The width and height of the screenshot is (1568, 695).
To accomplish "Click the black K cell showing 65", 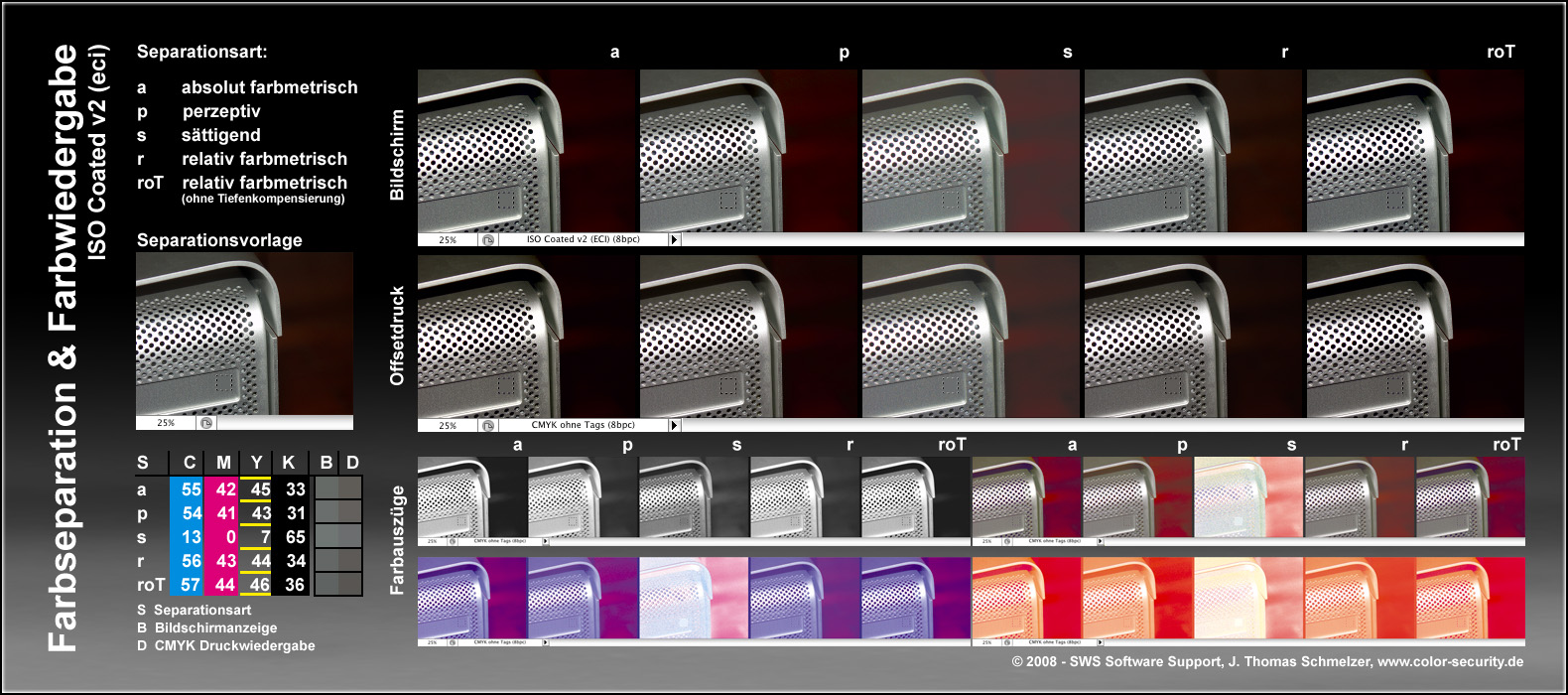I will point(295,537).
